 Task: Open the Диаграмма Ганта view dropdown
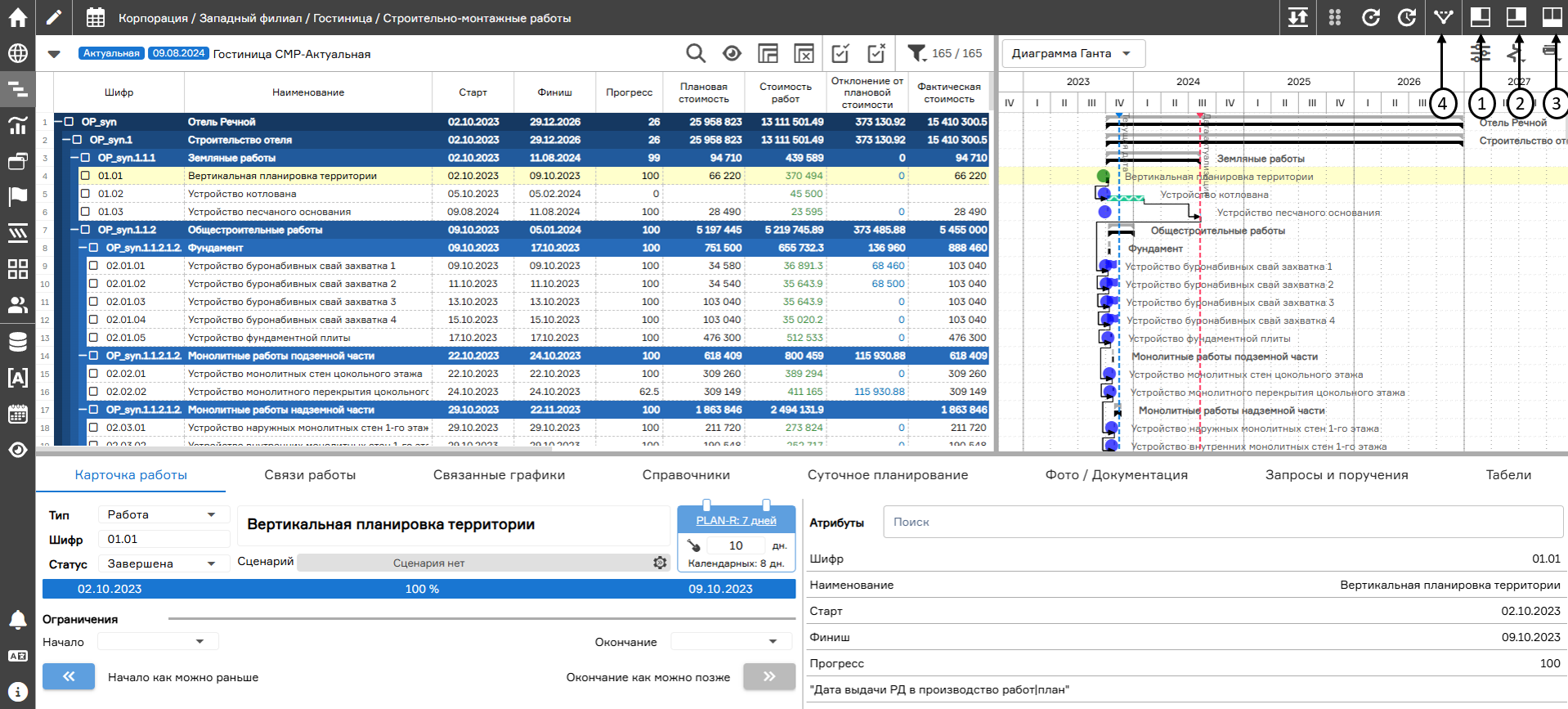point(1073,53)
